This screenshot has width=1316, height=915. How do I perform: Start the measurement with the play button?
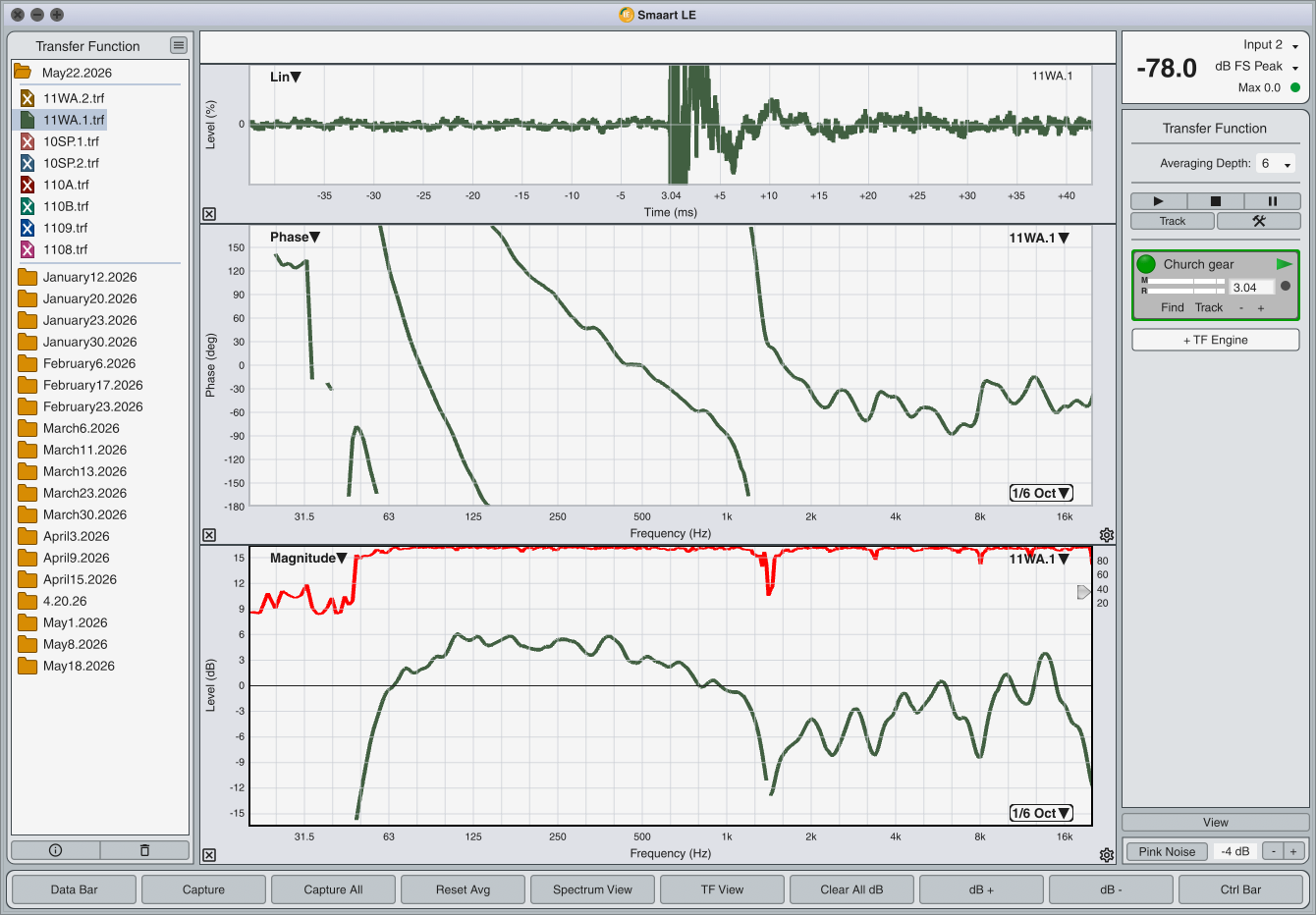pyautogui.click(x=1158, y=201)
